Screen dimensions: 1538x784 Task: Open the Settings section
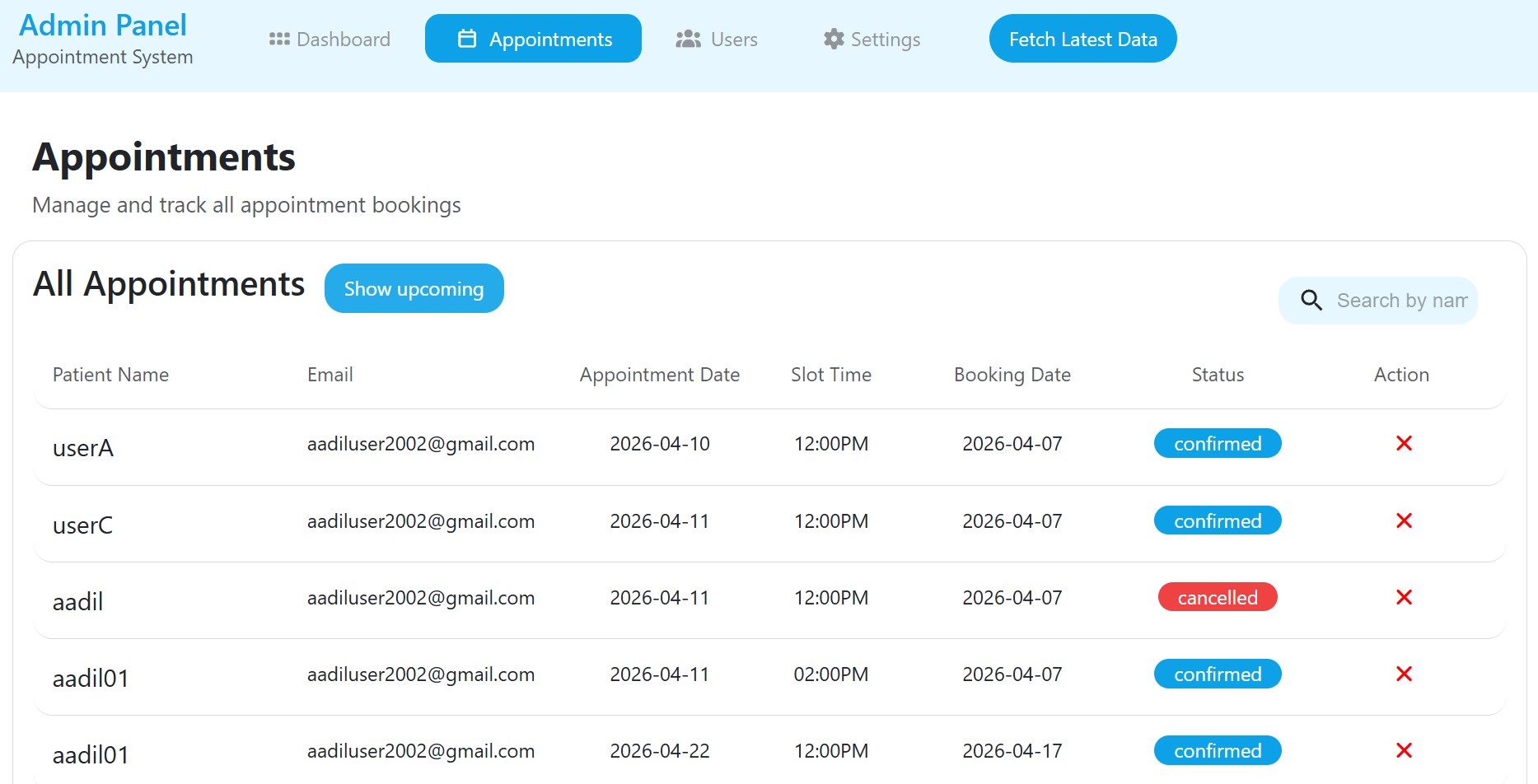[x=872, y=39]
